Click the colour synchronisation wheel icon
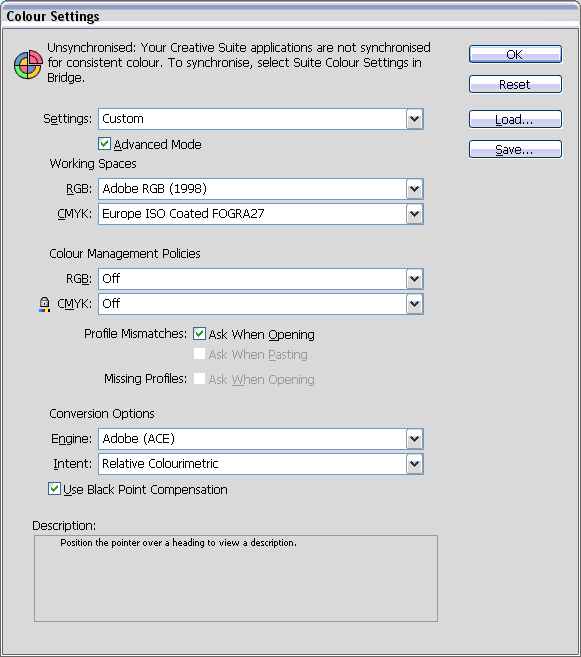The image size is (581, 657). pos(28,65)
